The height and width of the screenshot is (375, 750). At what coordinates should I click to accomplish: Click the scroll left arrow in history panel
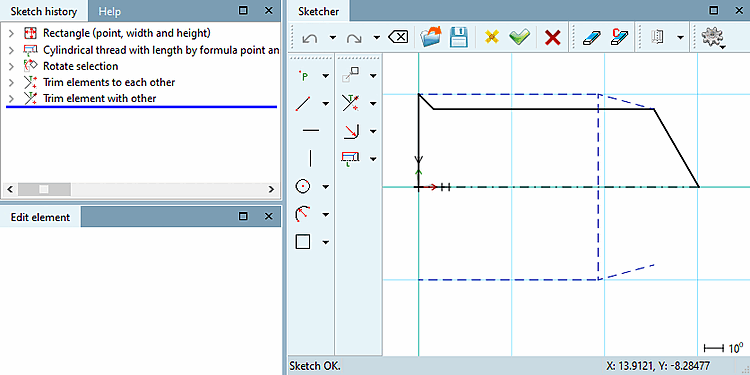point(9,189)
